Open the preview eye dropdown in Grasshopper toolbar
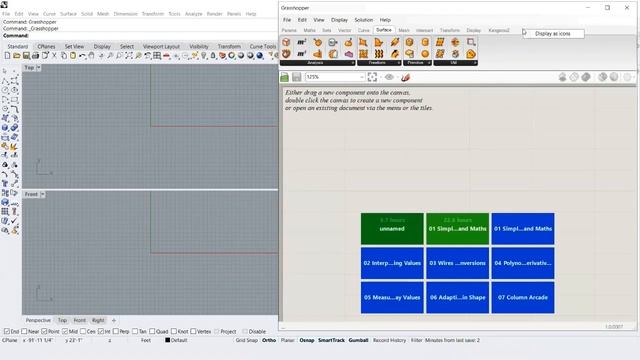 [x=397, y=77]
